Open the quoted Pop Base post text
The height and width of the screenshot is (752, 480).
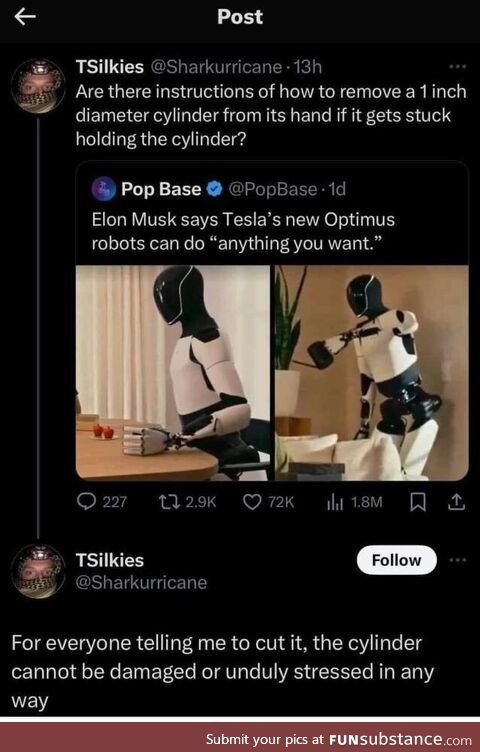point(243,232)
